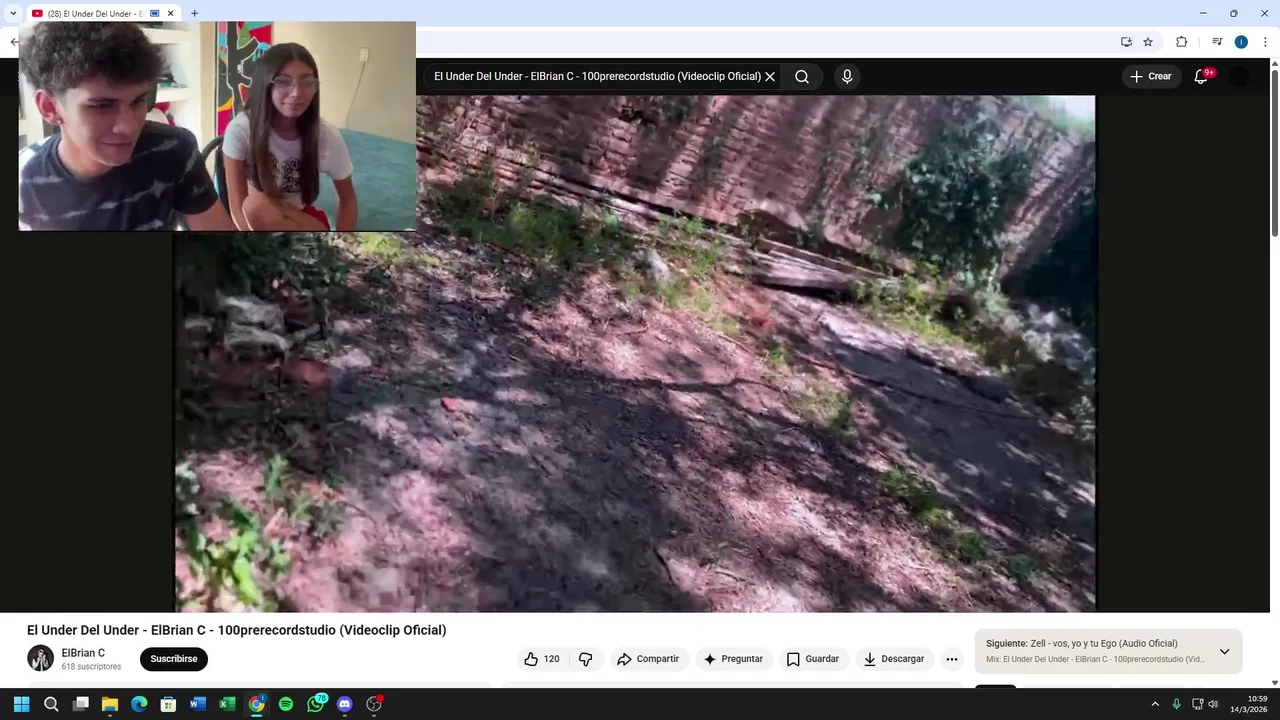The height and width of the screenshot is (720, 1280).
Task: Switch to Chrome on the taskbar
Action: 257,704
